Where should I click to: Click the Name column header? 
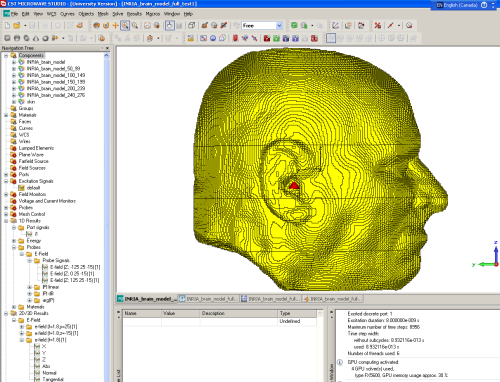(x=142, y=313)
